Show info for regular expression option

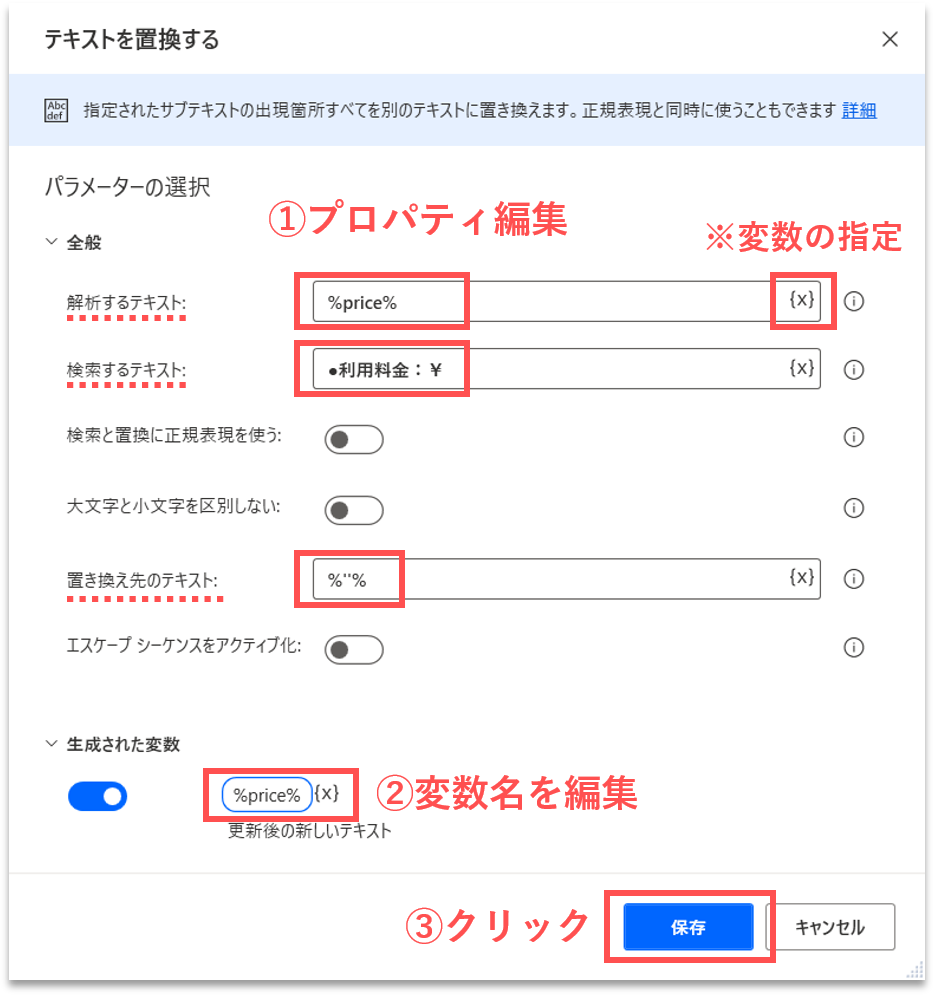click(853, 437)
